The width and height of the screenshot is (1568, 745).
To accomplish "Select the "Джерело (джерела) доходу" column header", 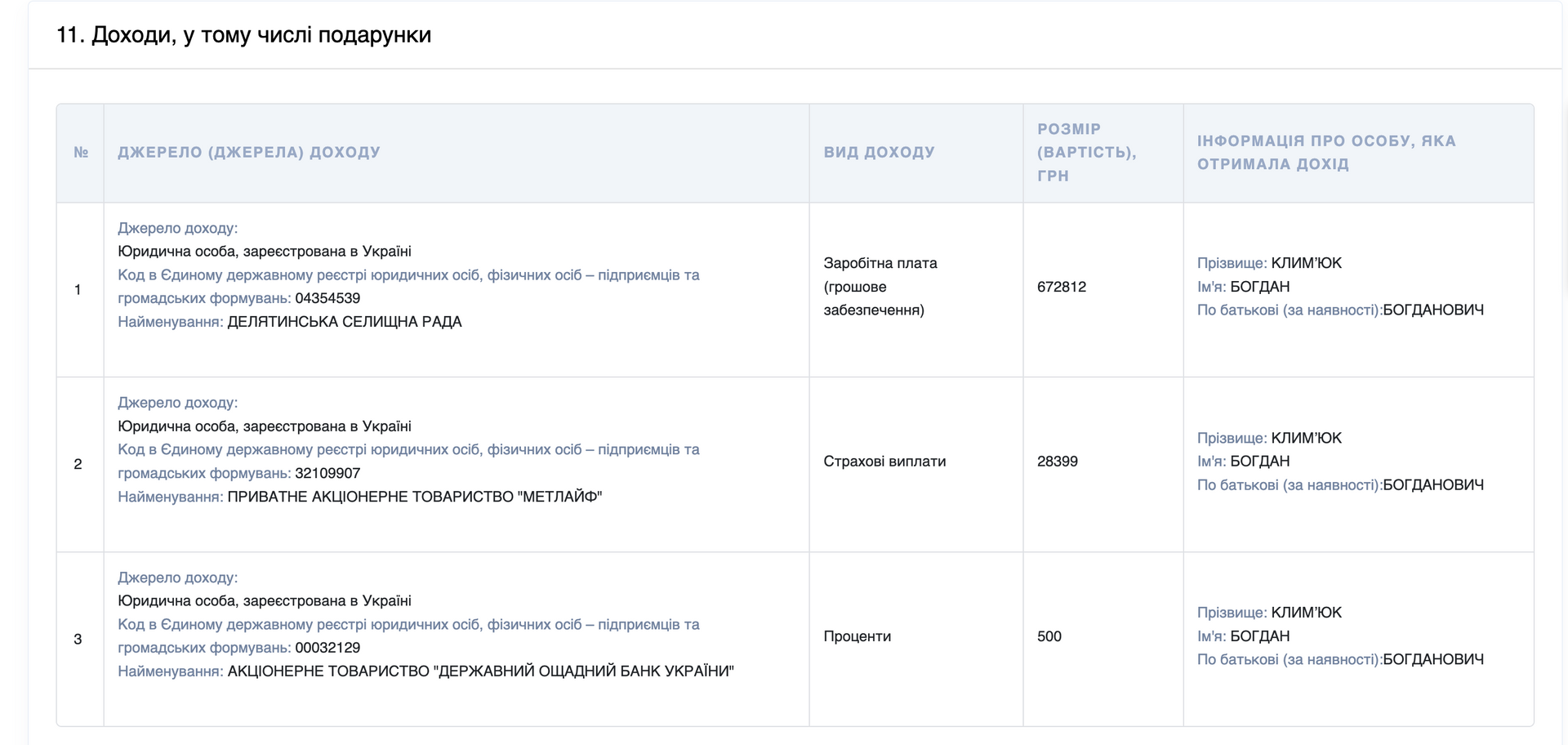I will pos(249,153).
